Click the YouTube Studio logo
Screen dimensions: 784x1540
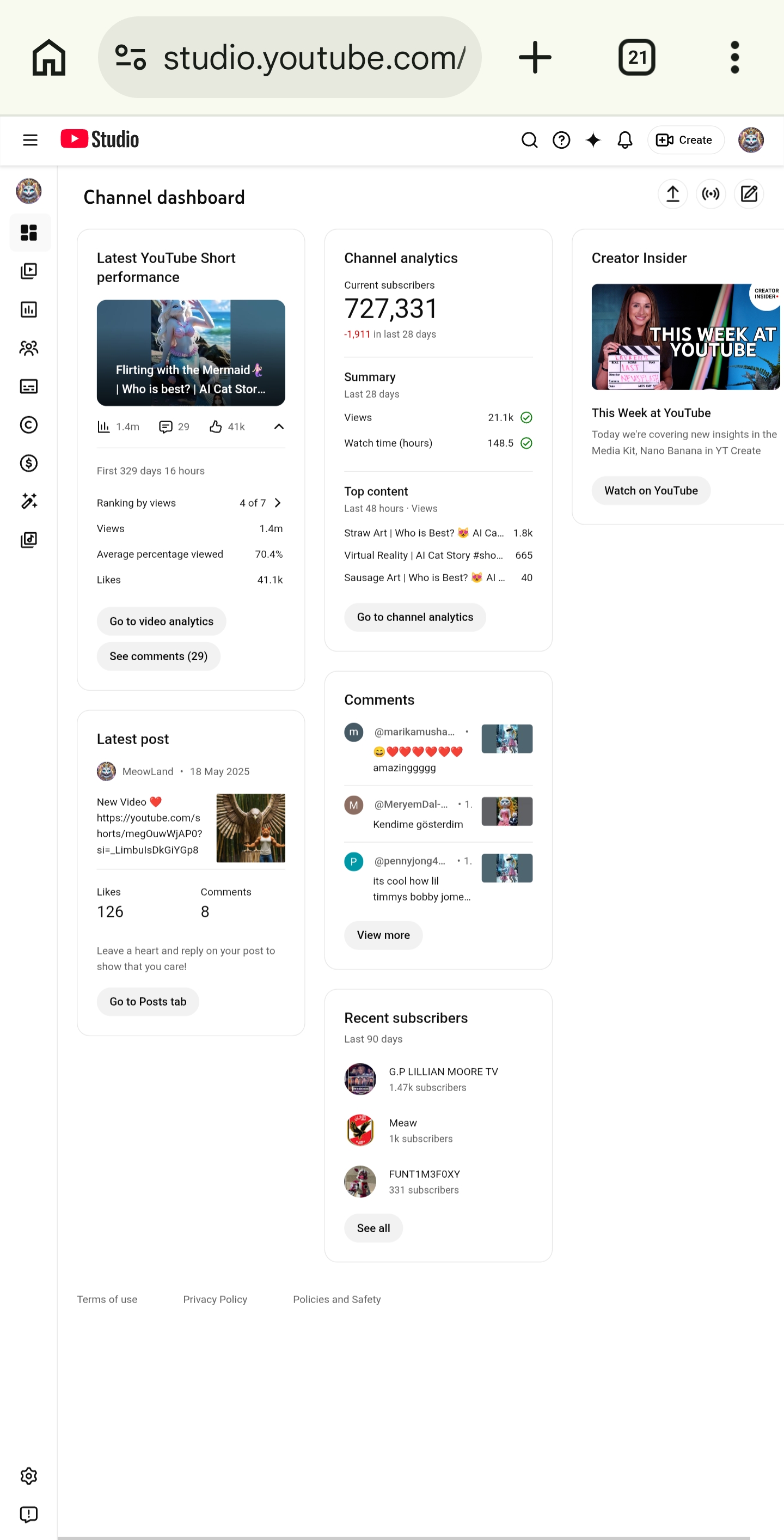100,139
